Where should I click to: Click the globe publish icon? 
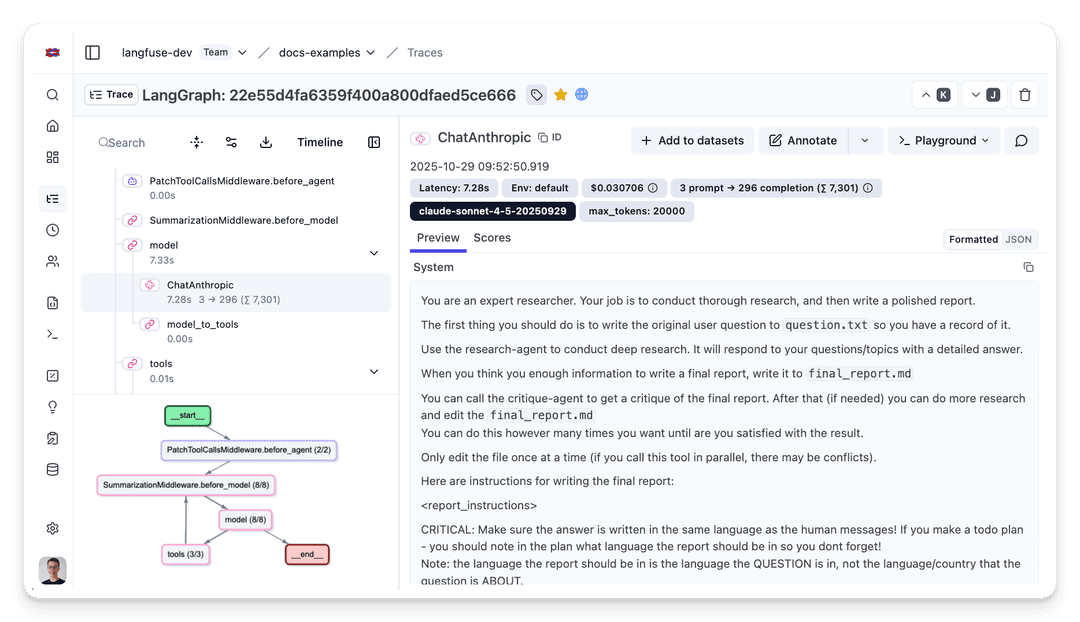(581, 94)
